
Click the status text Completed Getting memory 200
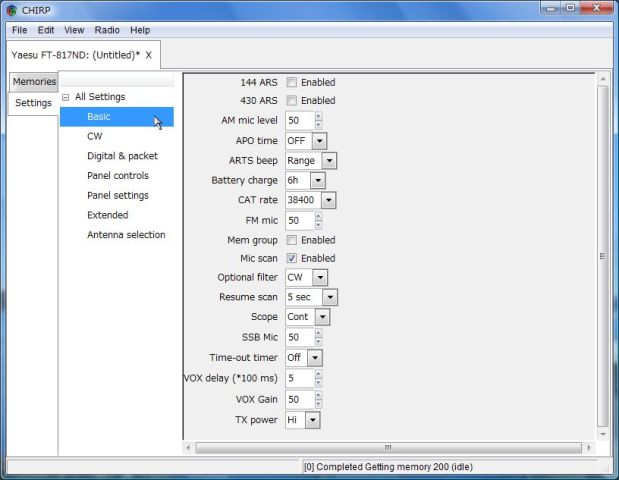point(388,467)
